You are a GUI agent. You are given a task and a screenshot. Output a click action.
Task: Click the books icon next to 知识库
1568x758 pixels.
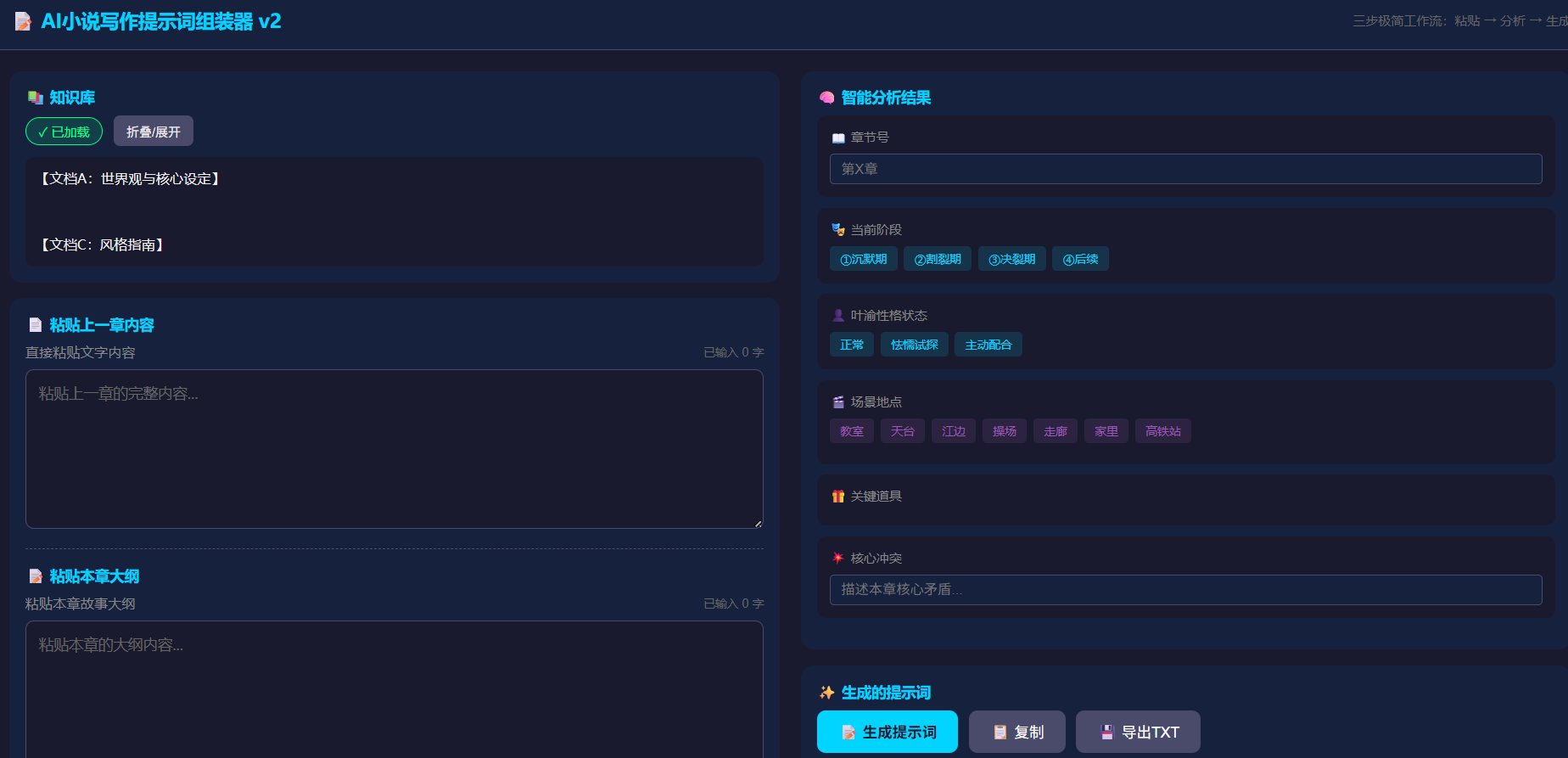[x=36, y=98]
